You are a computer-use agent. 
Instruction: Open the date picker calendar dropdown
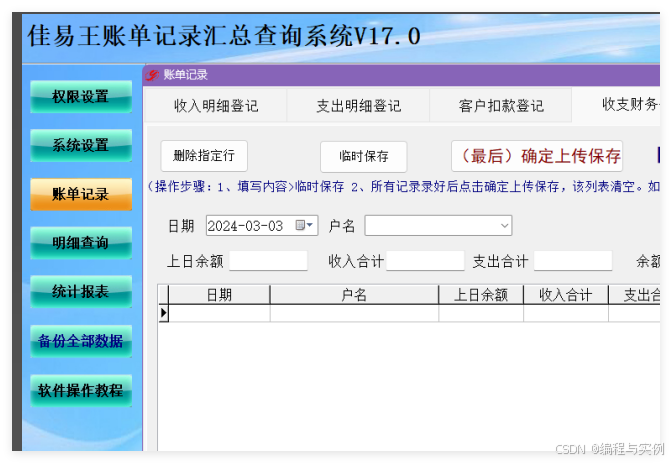305,225
